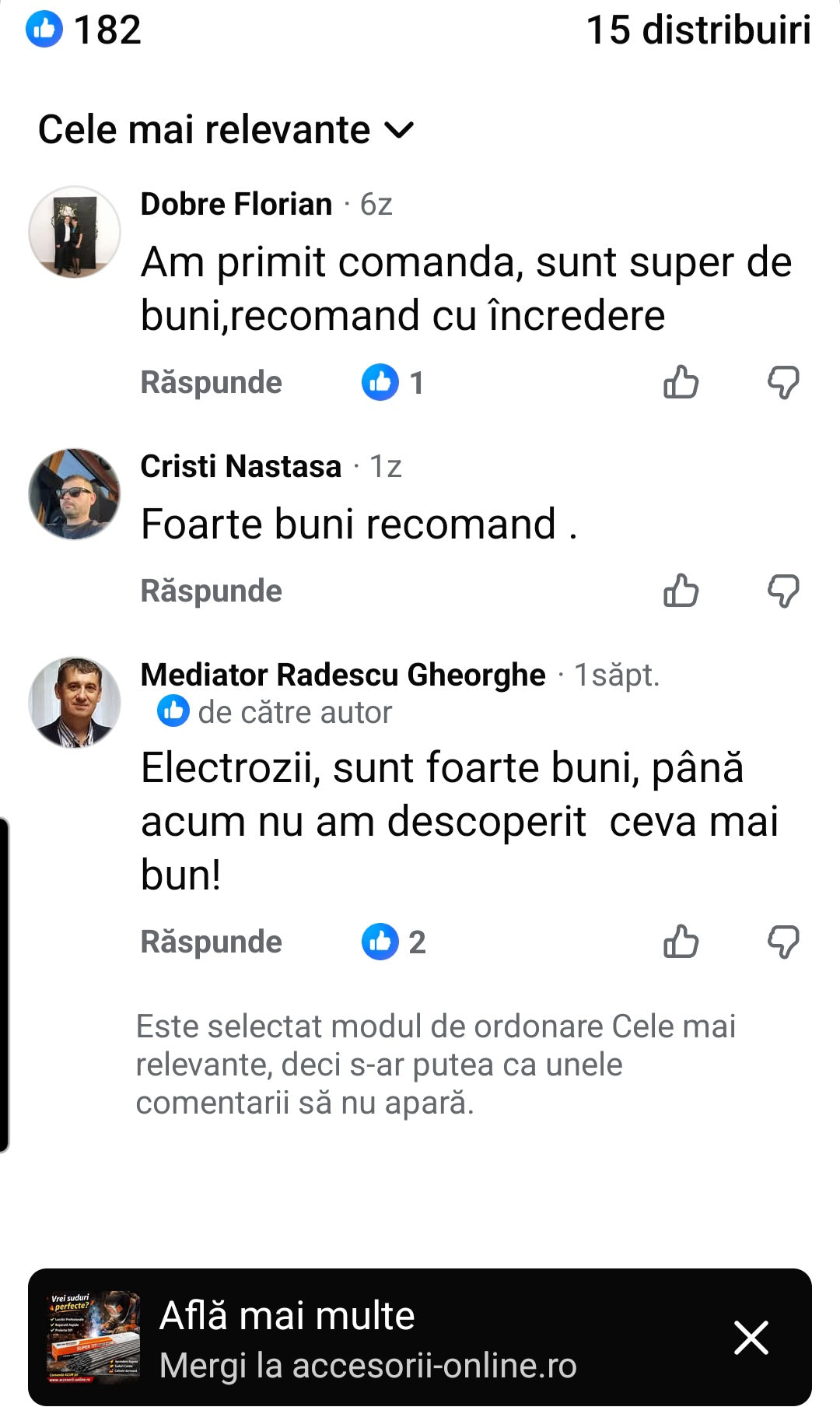Screen dimensions: 840x1421
Task: Dislike Mediator Radescu Gheorghe's comment
Action: point(782,942)
